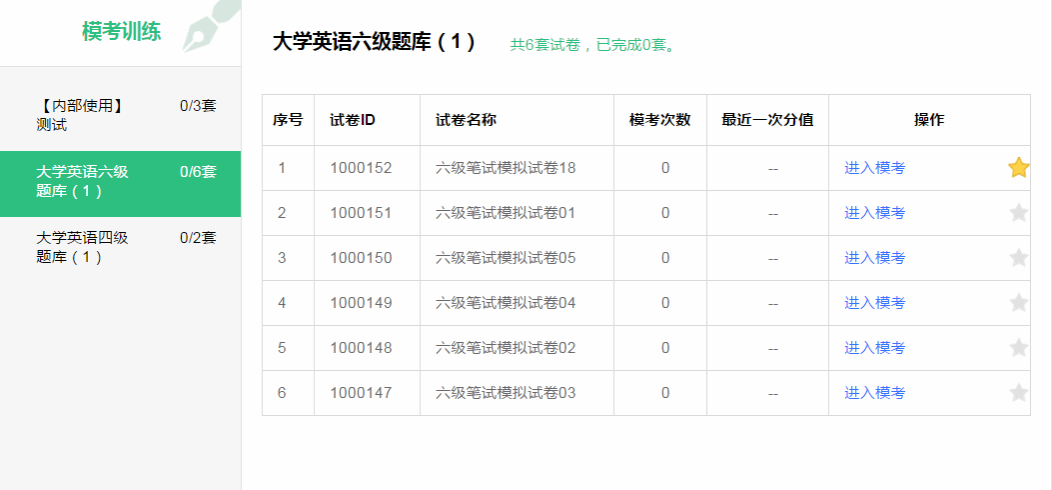Start mock exam for 六级笔试模拟试卷05
The height and width of the screenshot is (490, 1052).
874,258
